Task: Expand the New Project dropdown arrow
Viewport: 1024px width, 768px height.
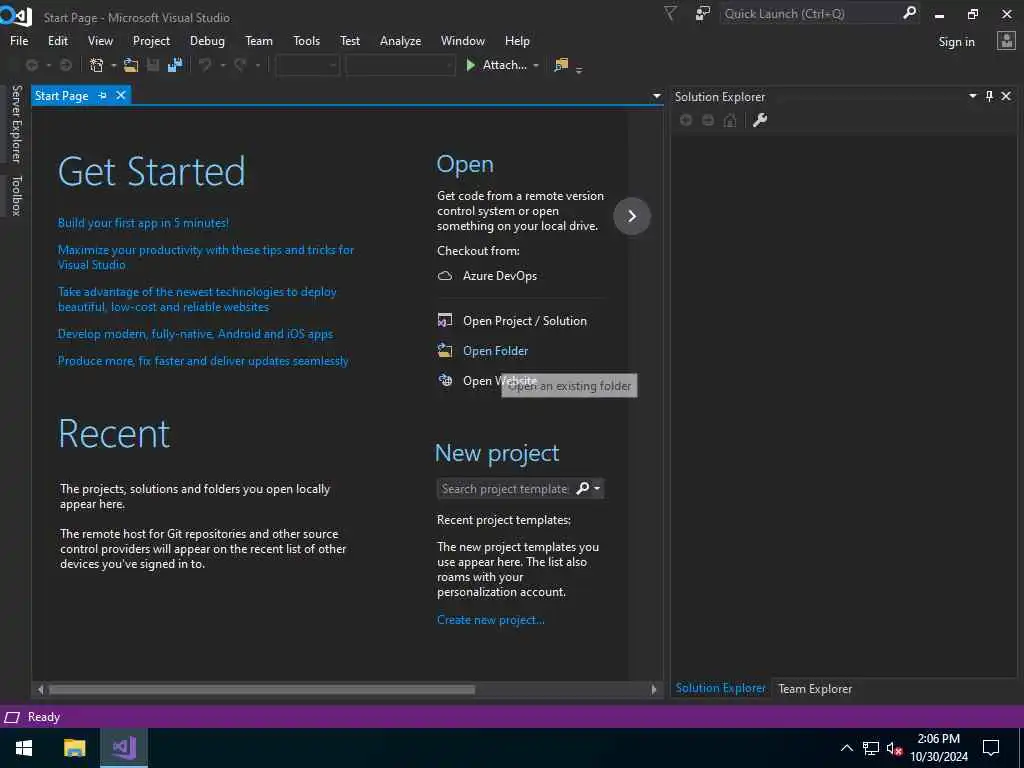Action: [x=114, y=65]
